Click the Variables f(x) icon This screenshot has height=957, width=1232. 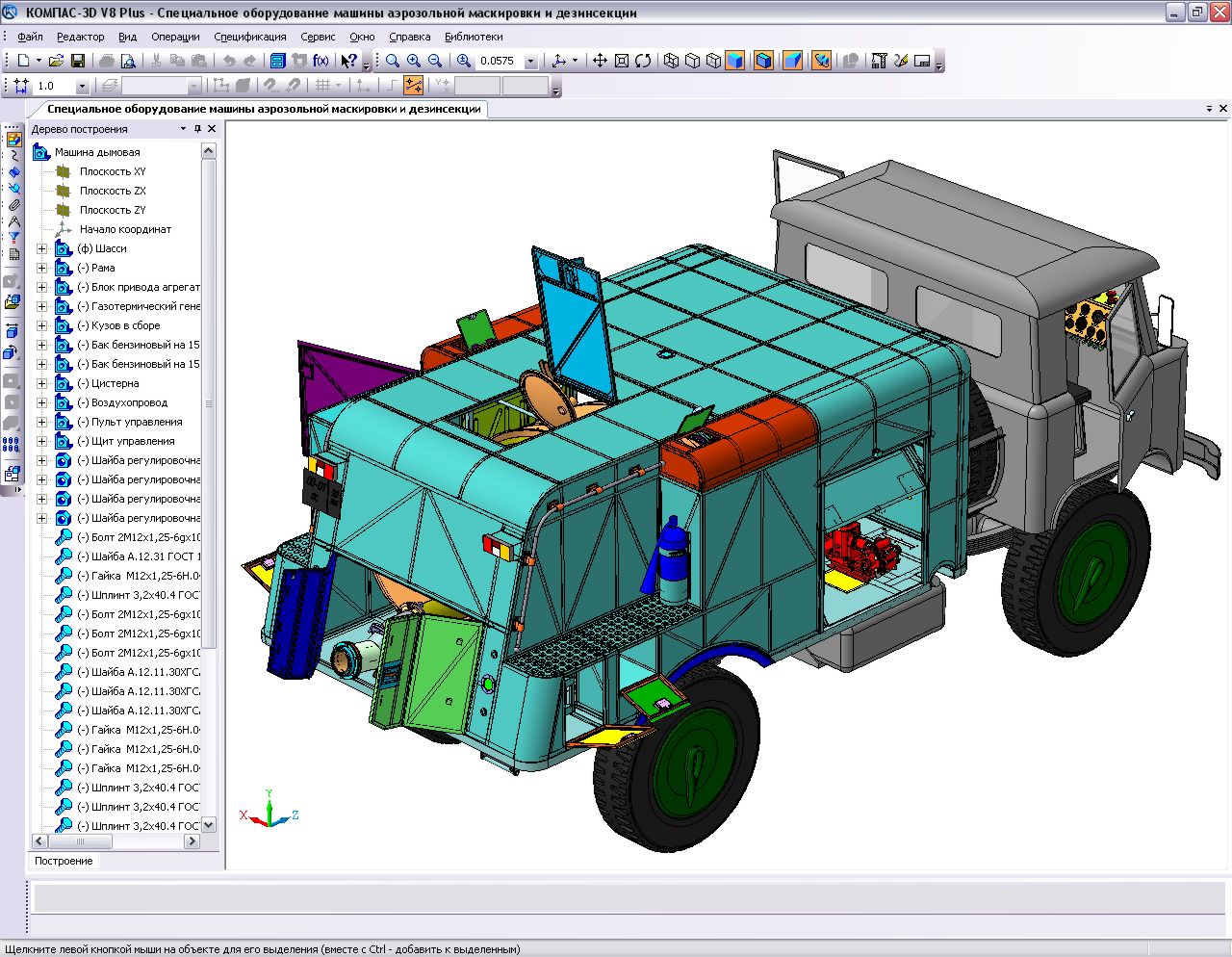click(321, 61)
